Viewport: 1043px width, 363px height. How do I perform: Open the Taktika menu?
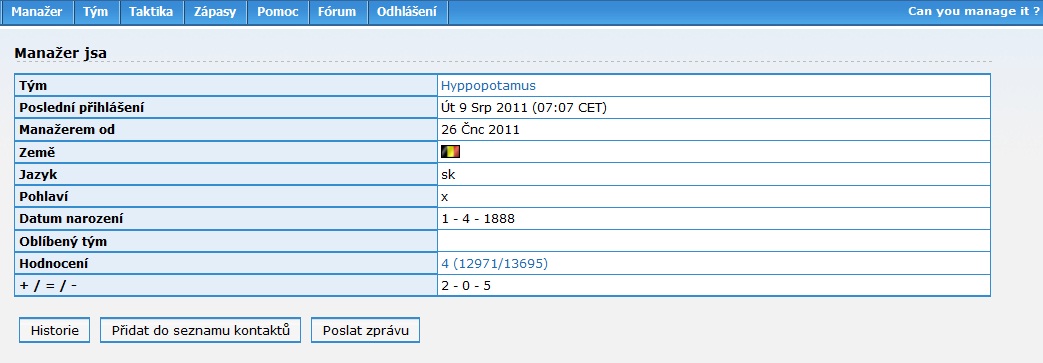151,11
